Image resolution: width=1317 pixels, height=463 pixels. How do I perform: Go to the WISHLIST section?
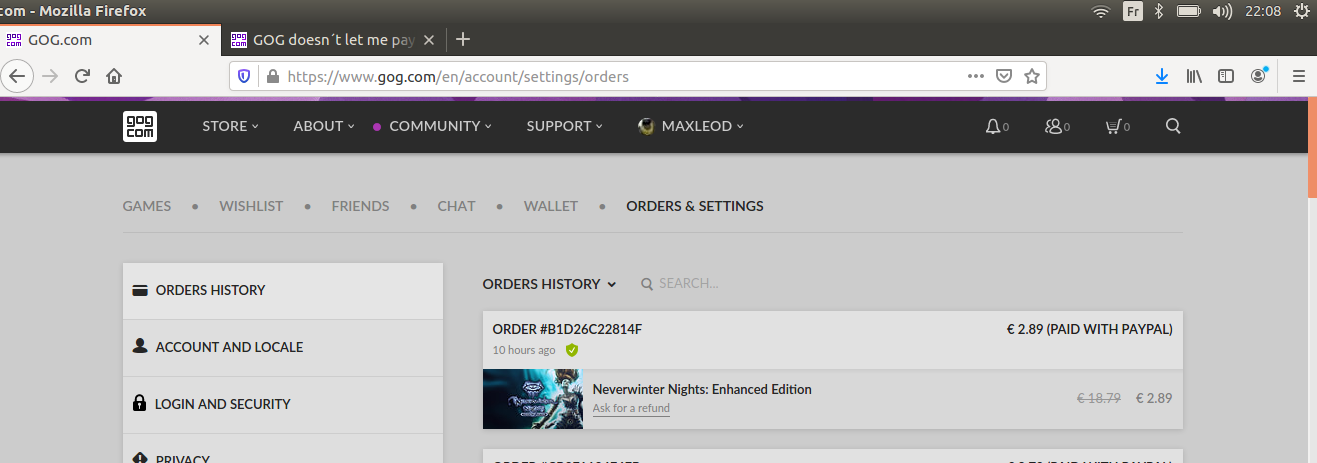click(x=251, y=206)
